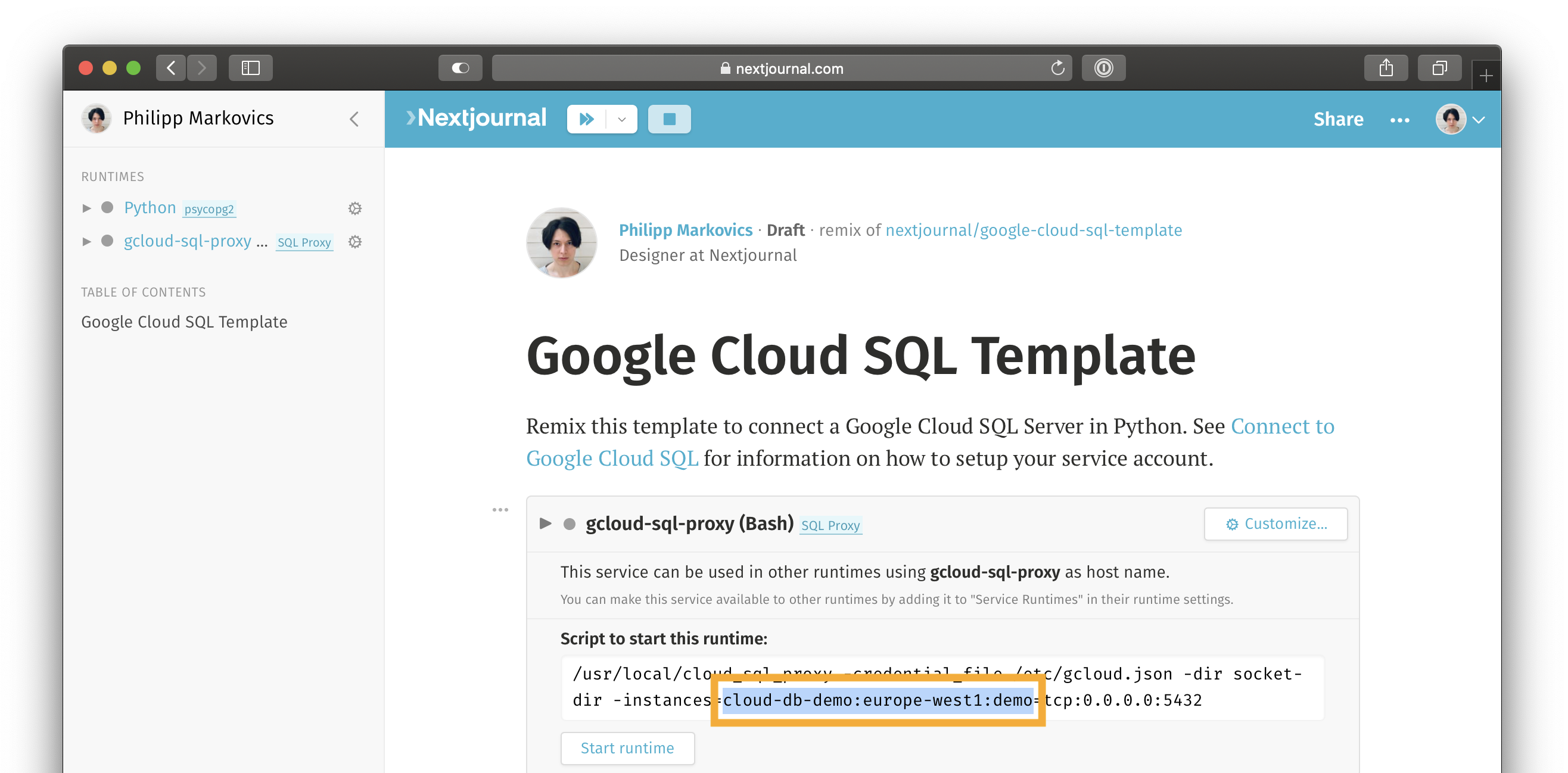This screenshot has width=1568, height=773.
Task: Click the Share button
Action: tap(1338, 119)
